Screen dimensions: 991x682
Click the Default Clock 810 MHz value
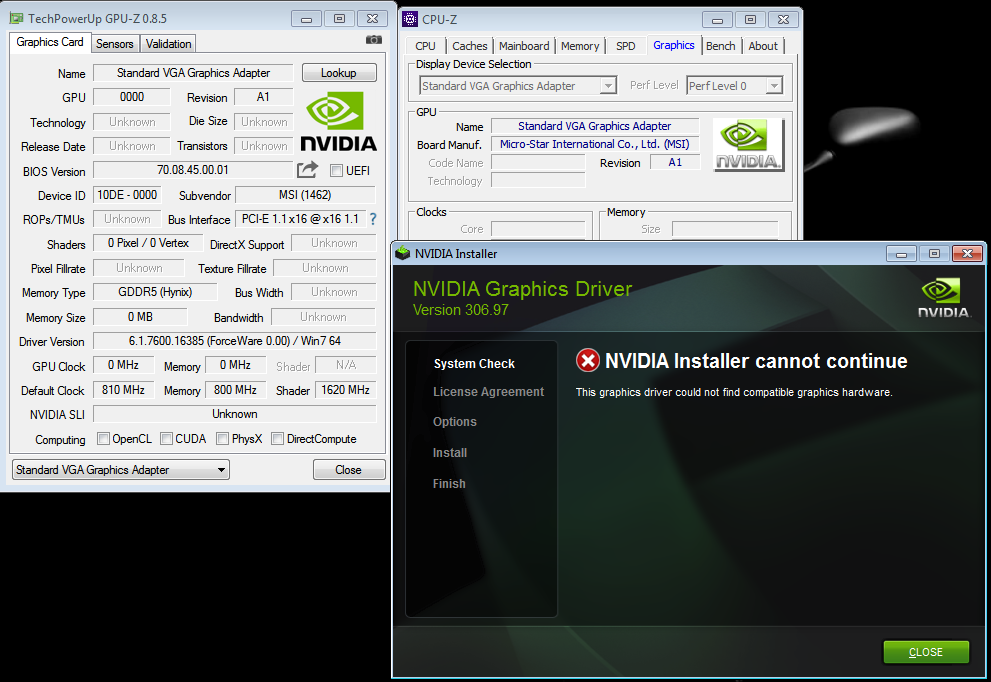click(123, 390)
